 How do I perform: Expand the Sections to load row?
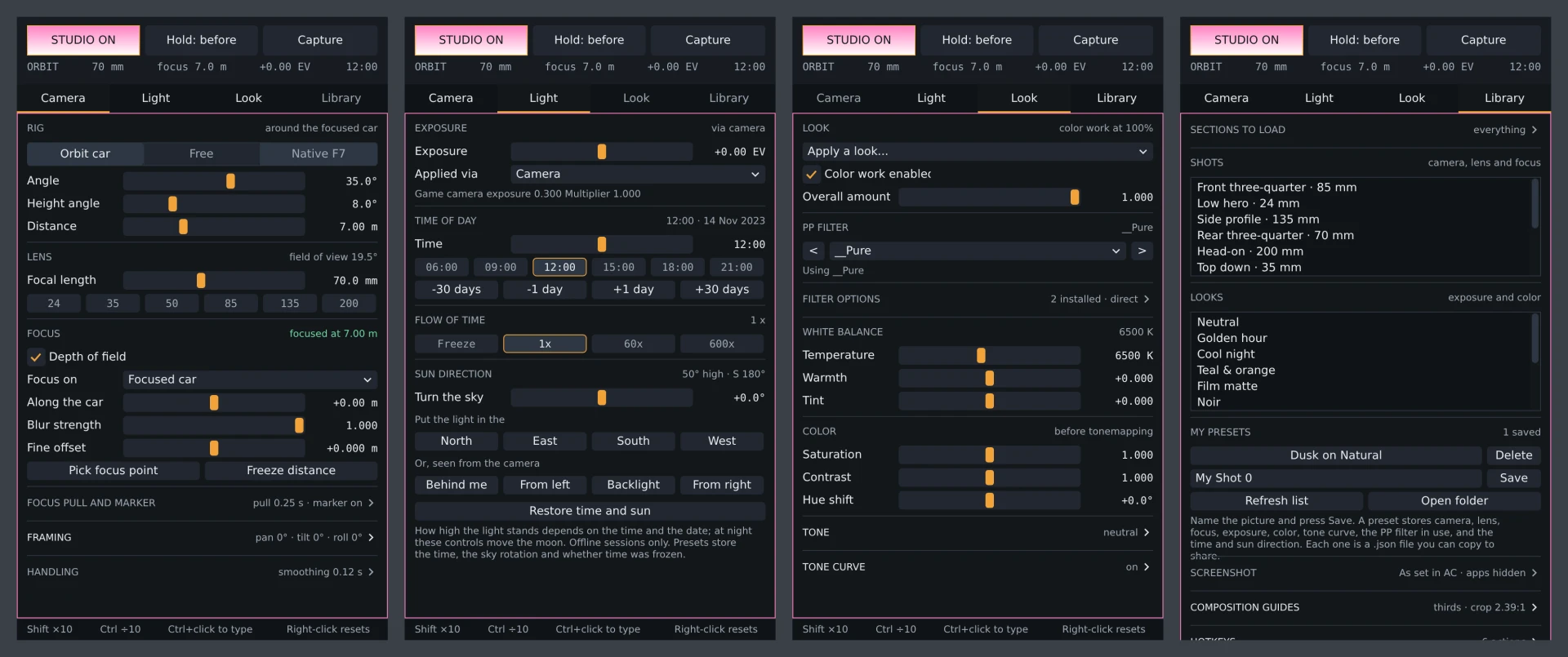[x=1365, y=130]
